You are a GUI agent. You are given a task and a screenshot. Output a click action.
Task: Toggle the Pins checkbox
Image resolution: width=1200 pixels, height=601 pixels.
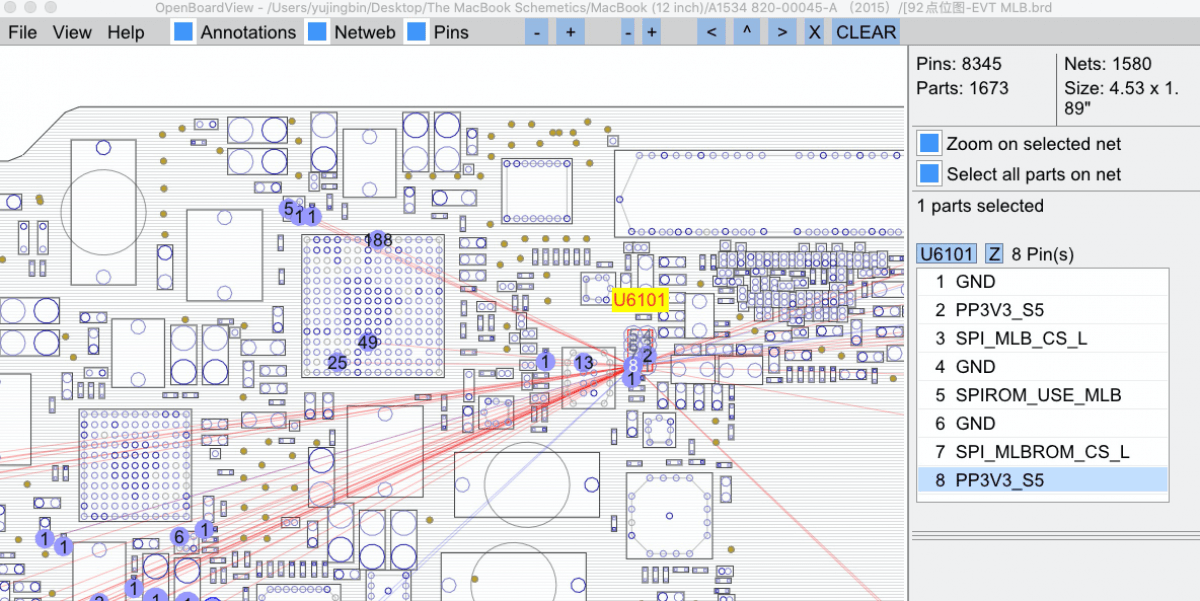(x=416, y=32)
